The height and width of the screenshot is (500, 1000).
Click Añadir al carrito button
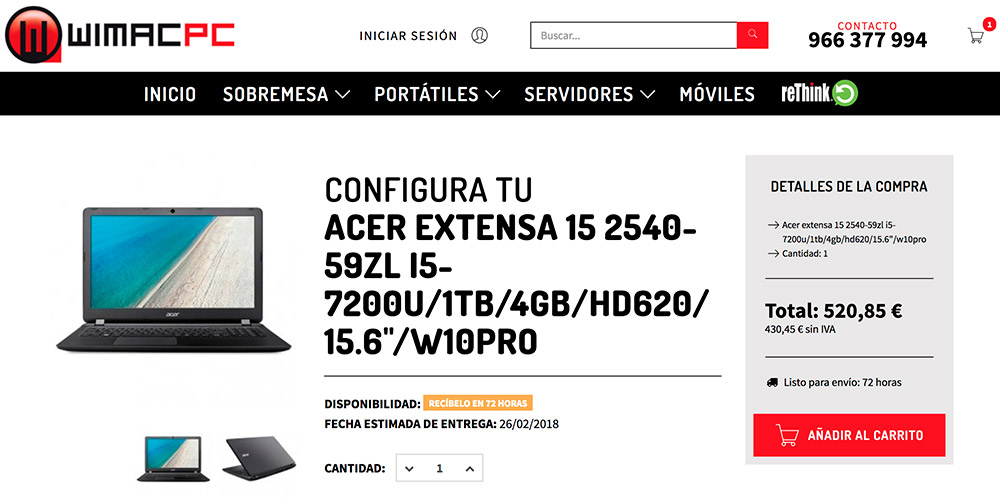click(x=849, y=435)
